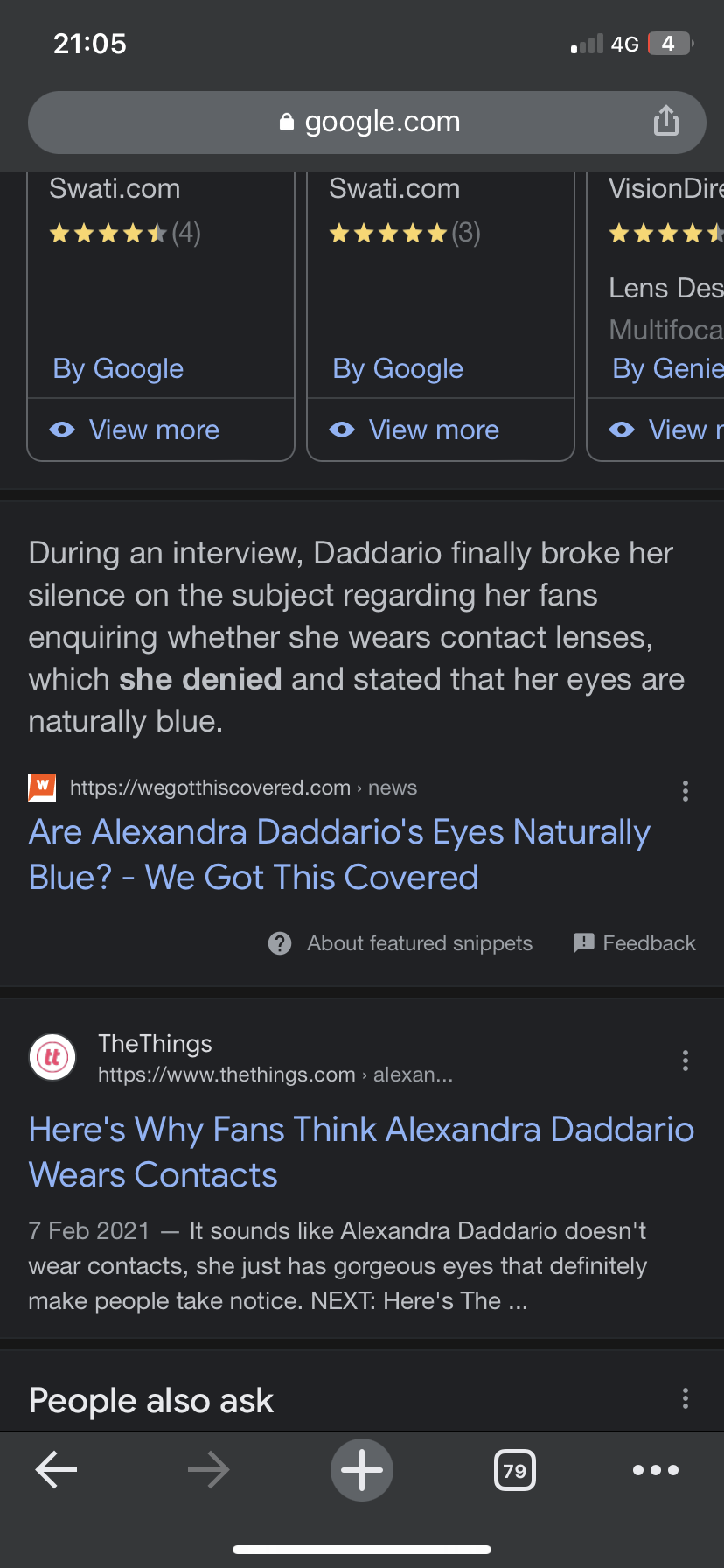
Task: Open People also ask options menu
Action: coord(686,1398)
